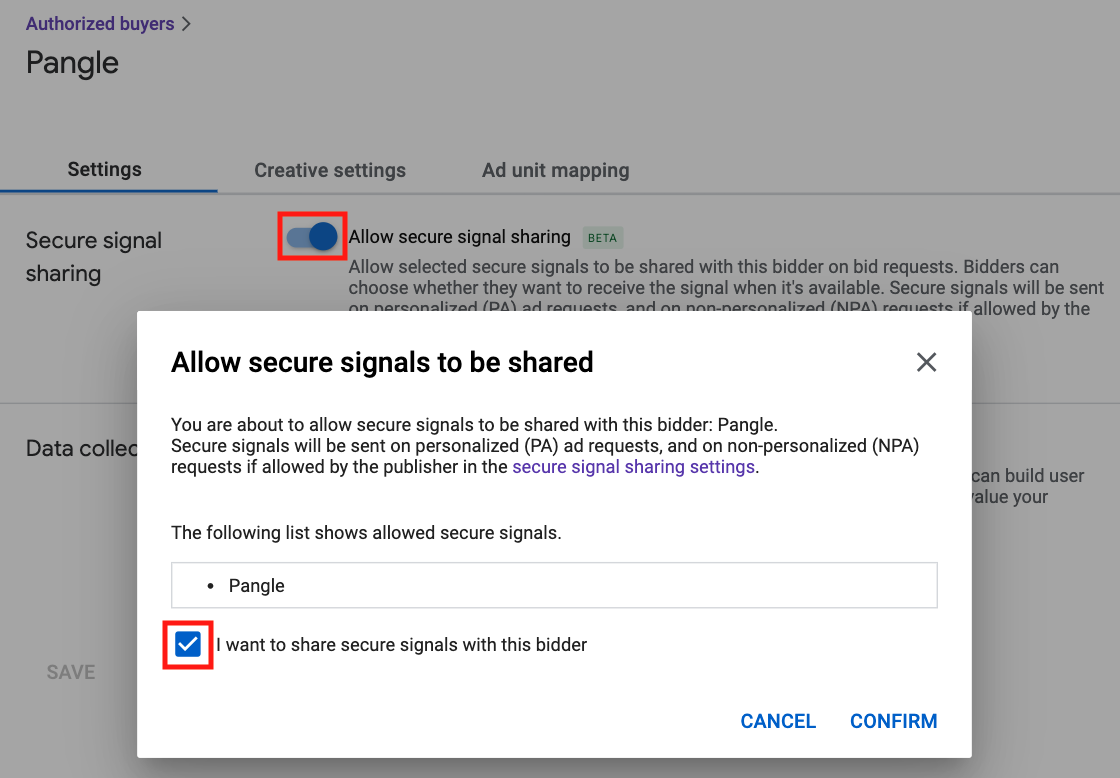Screen dimensions: 1120x778
Task: Click the BETA badge
Action: point(602,238)
